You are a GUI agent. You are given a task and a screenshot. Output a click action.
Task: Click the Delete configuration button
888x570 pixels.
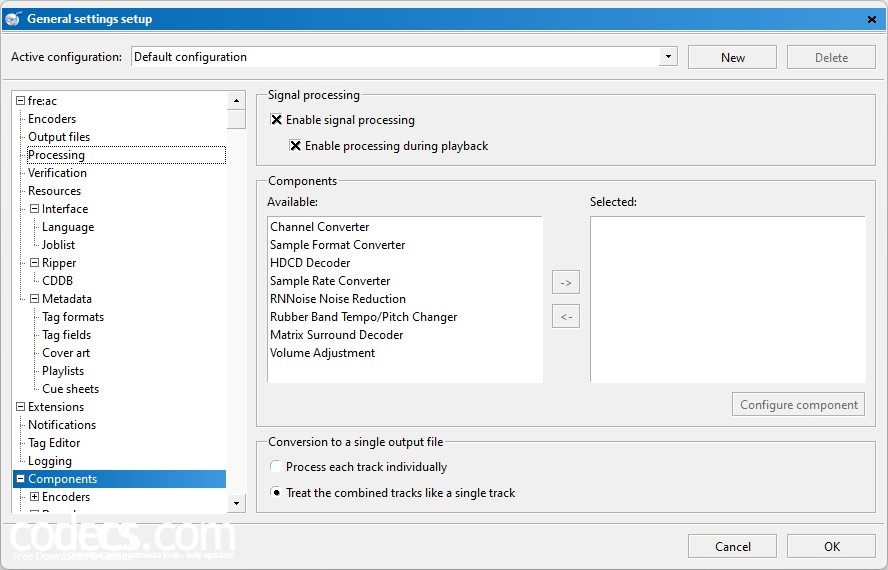tap(831, 57)
